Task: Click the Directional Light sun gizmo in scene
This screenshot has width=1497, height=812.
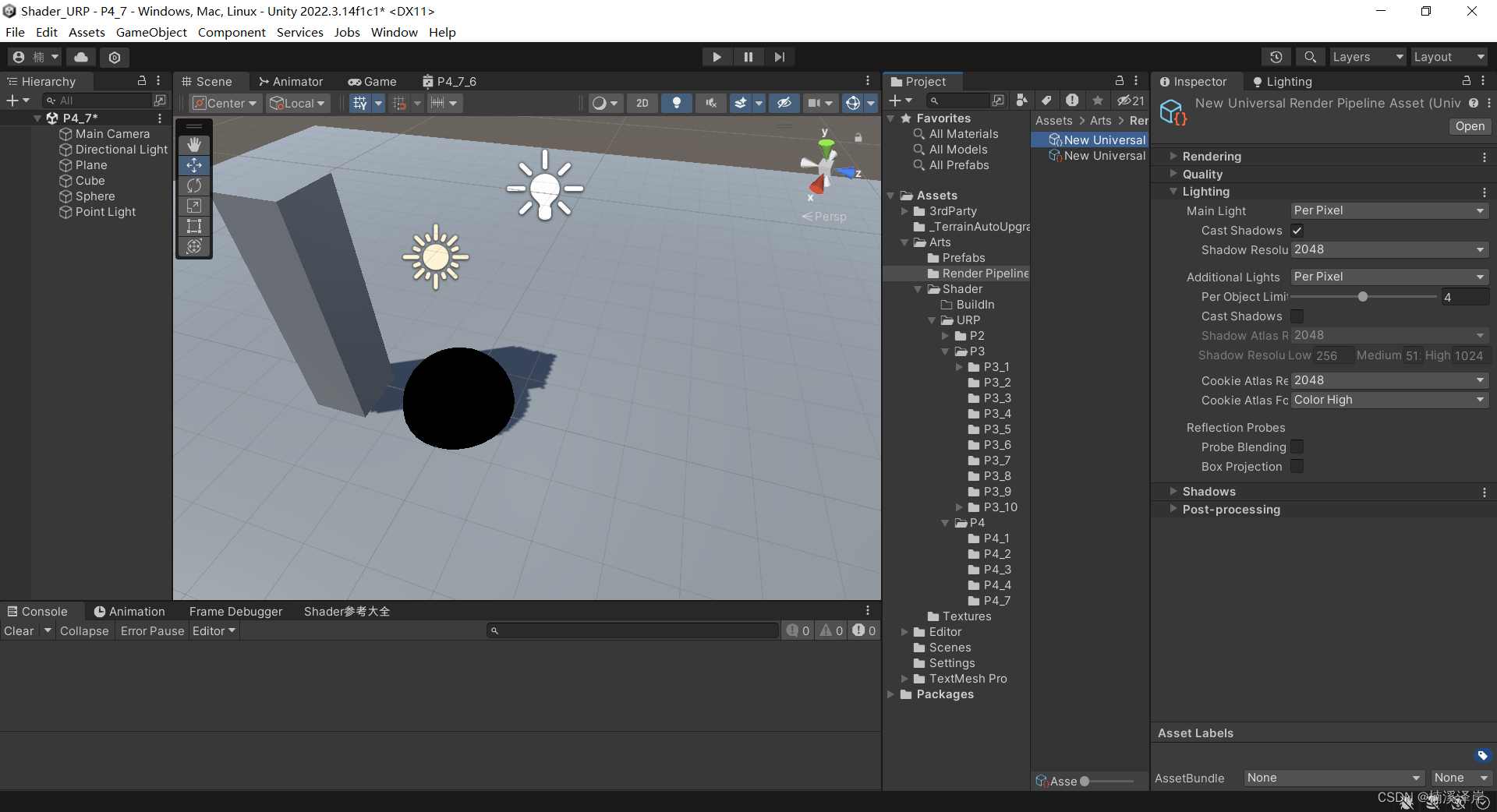Action: 436,256
